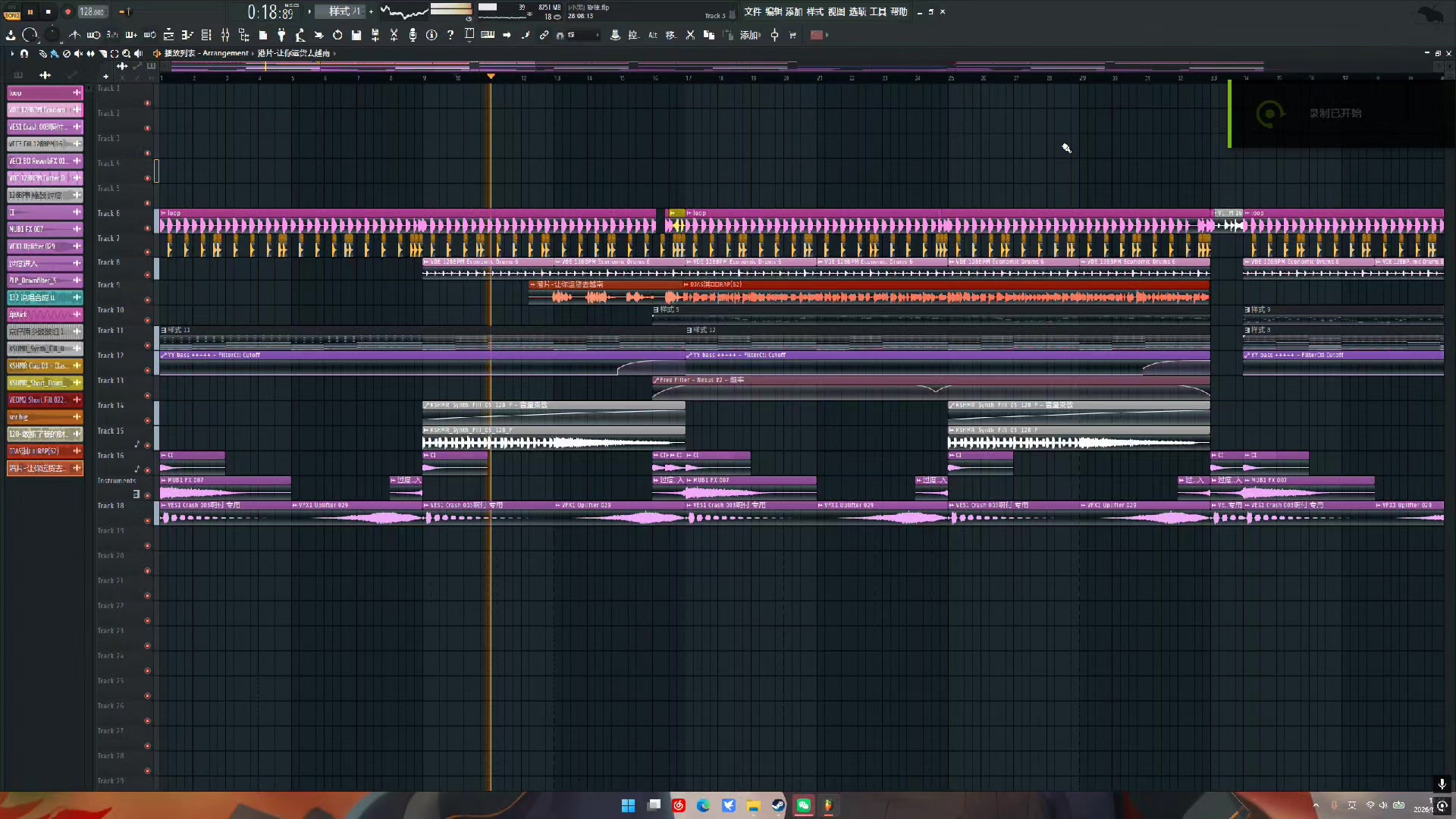Open the 选项 (Options) menu
The height and width of the screenshot is (819, 1456).
pyautogui.click(x=857, y=12)
